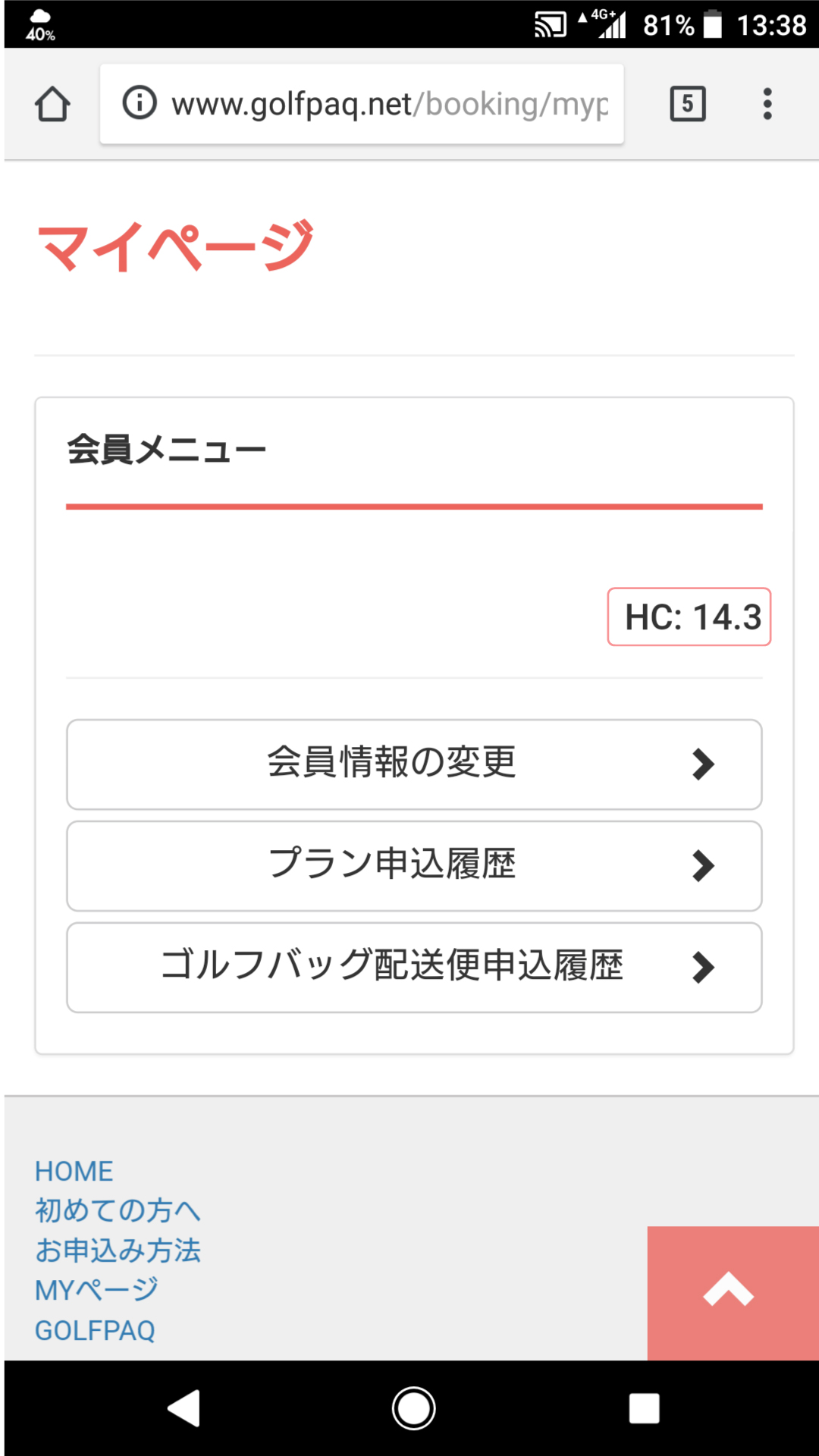Tap chevron beside 会員情報の変更

(x=703, y=764)
